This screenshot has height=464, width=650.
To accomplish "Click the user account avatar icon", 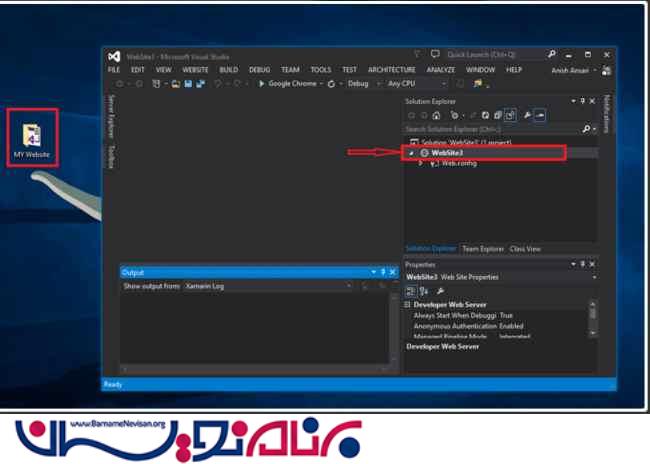I will (606, 70).
